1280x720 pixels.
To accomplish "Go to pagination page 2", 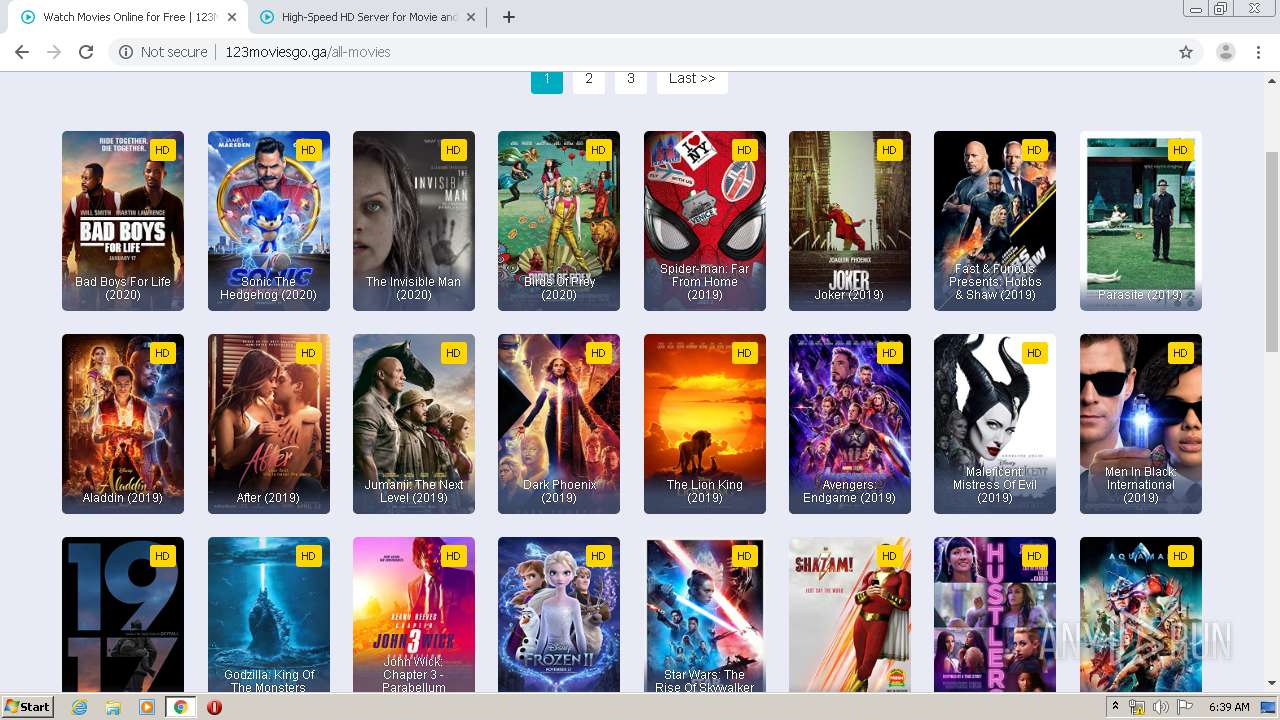I will (x=589, y=79).
